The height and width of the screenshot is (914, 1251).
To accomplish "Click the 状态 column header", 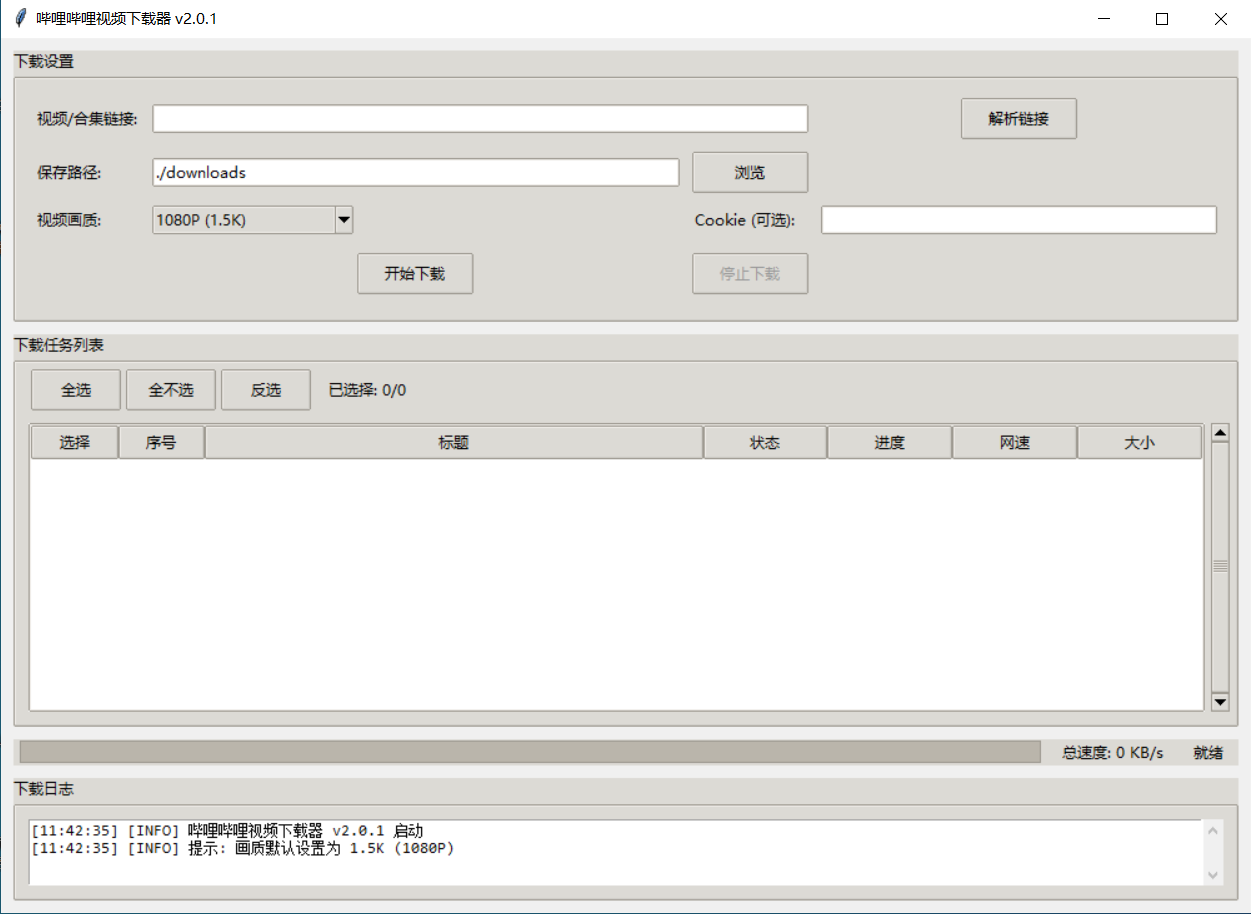I will tap(765, 443).
